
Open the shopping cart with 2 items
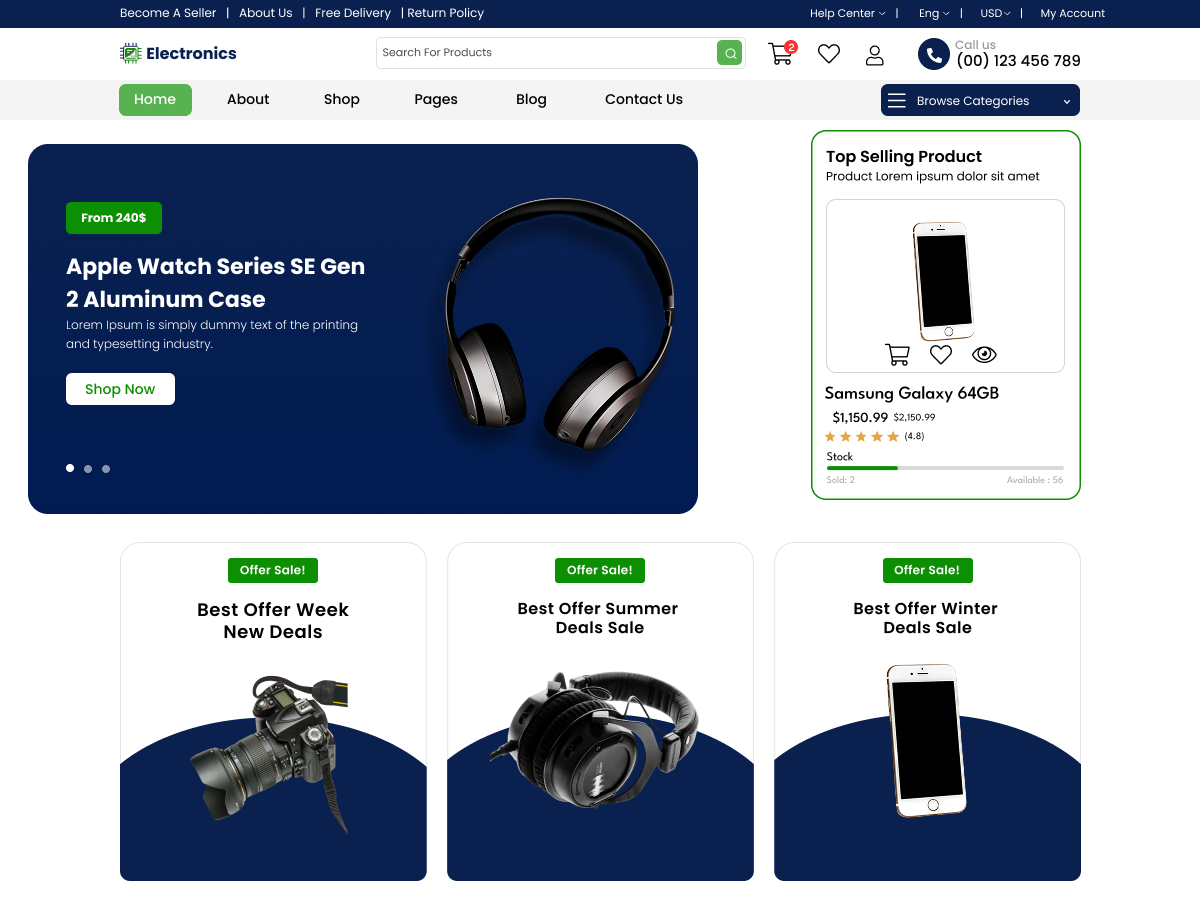781,53
